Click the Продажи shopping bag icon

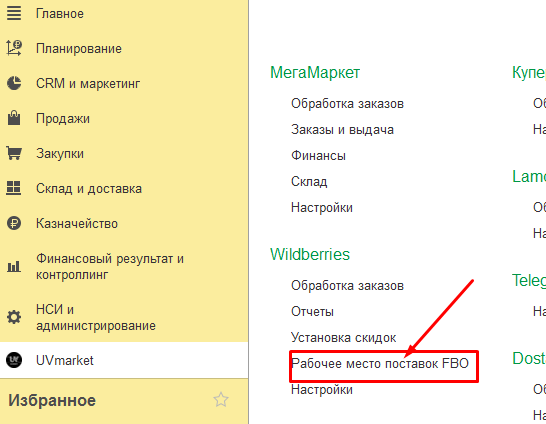14,118
